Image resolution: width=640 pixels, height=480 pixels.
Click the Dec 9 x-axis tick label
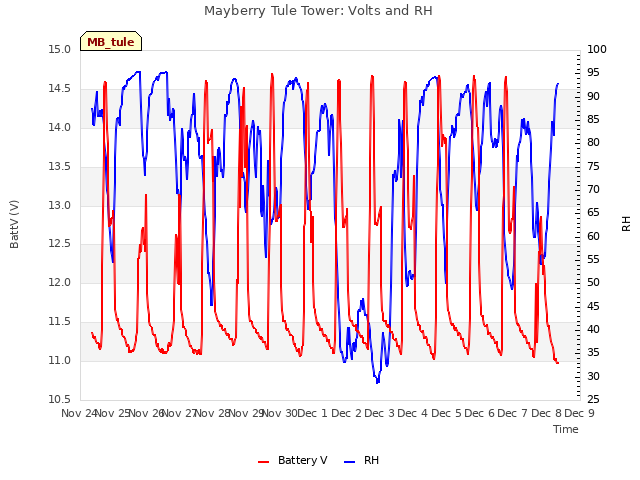point(579,413)
